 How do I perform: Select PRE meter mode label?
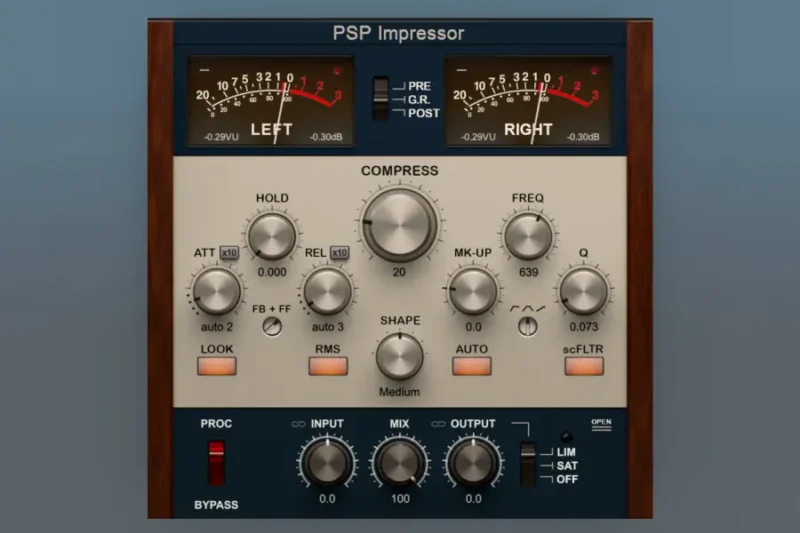point(419,86)
